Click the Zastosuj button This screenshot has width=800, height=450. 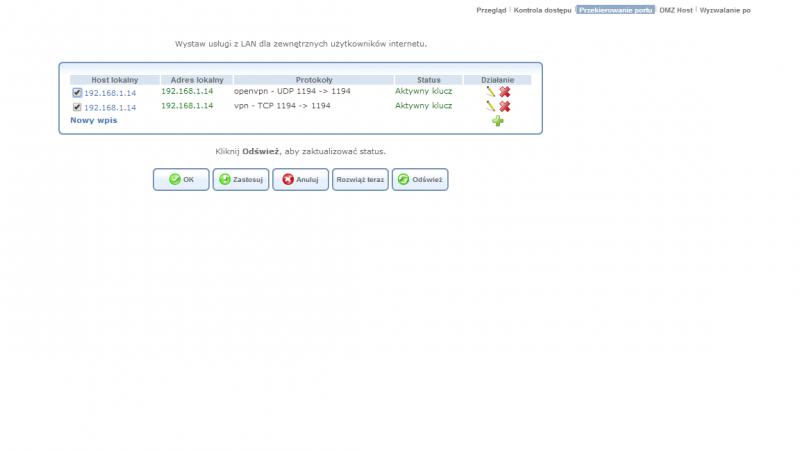239,179
